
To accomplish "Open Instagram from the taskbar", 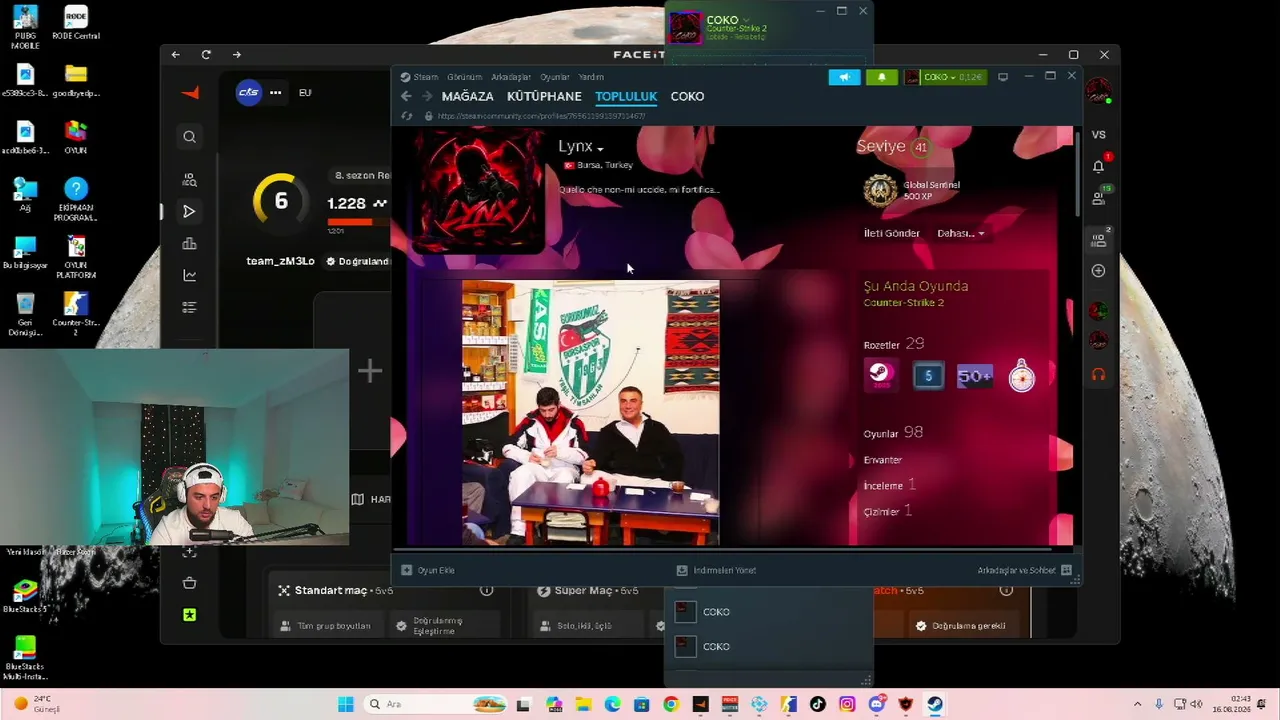I will pos(847,704).
